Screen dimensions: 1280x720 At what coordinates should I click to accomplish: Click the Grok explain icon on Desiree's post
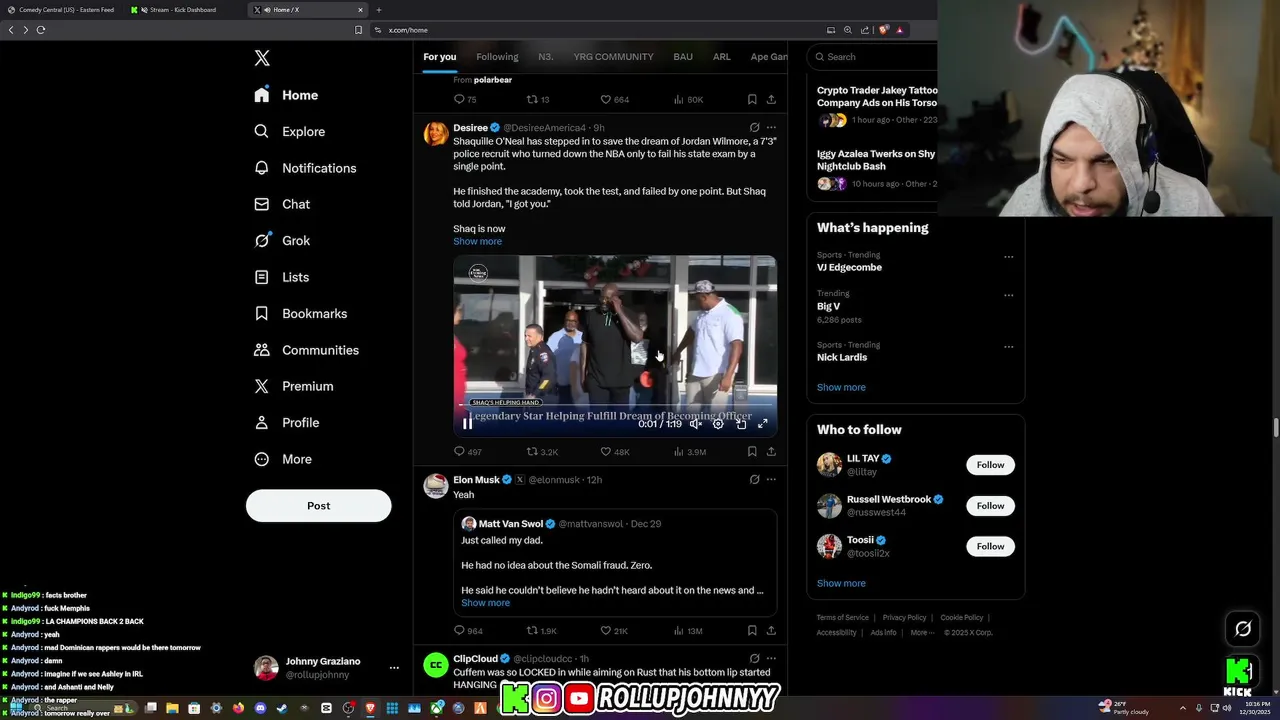pos(754,128)
